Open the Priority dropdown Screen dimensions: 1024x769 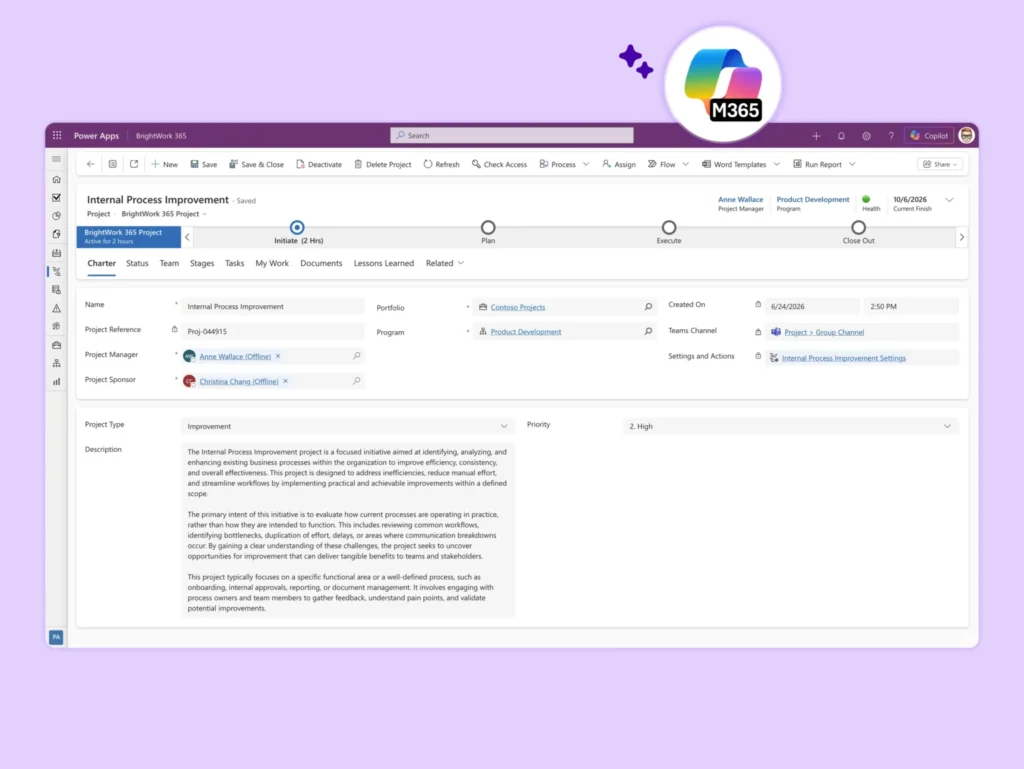(790, 426)
